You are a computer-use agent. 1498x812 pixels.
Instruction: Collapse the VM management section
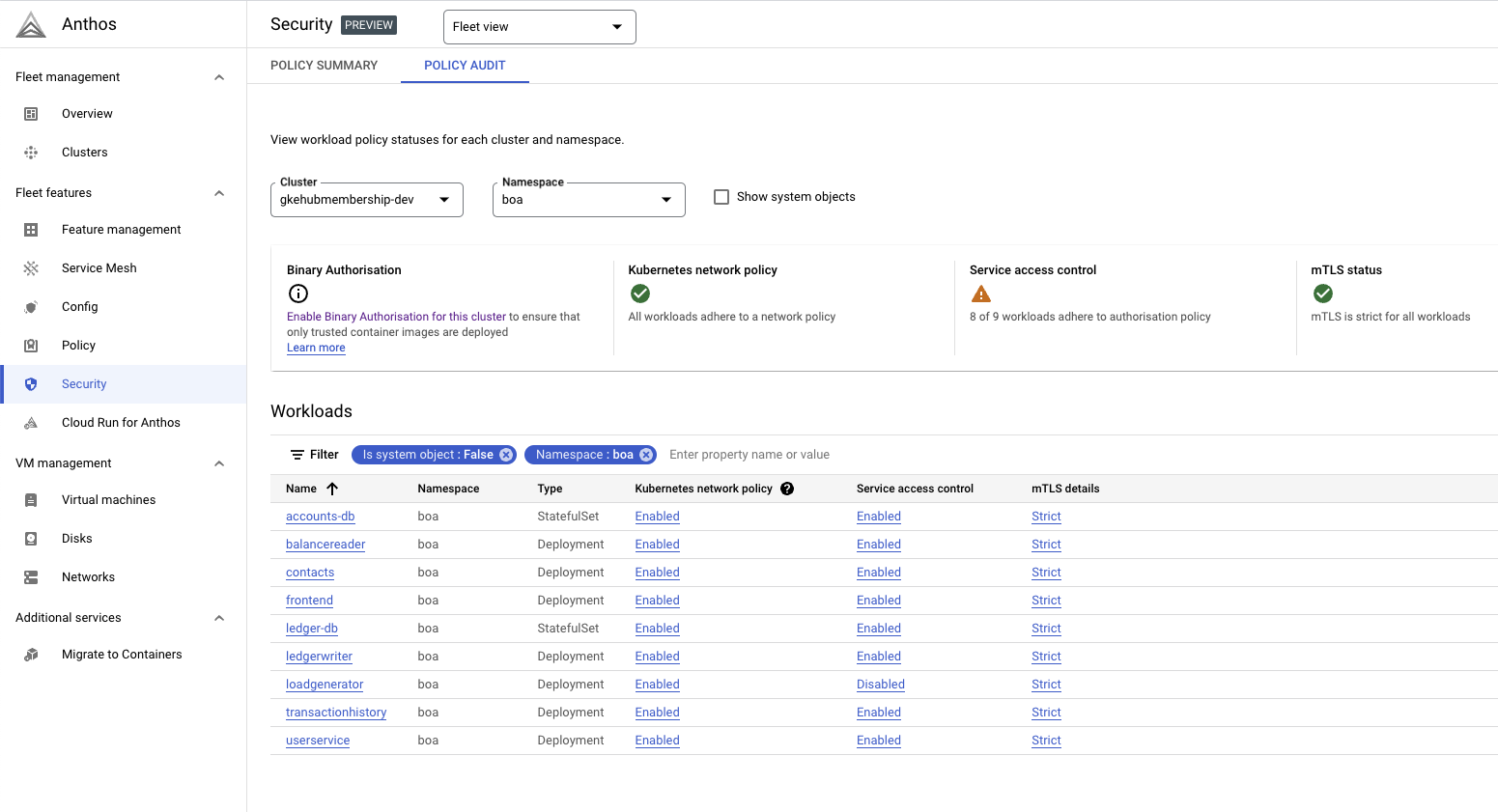tap(219, 462)
